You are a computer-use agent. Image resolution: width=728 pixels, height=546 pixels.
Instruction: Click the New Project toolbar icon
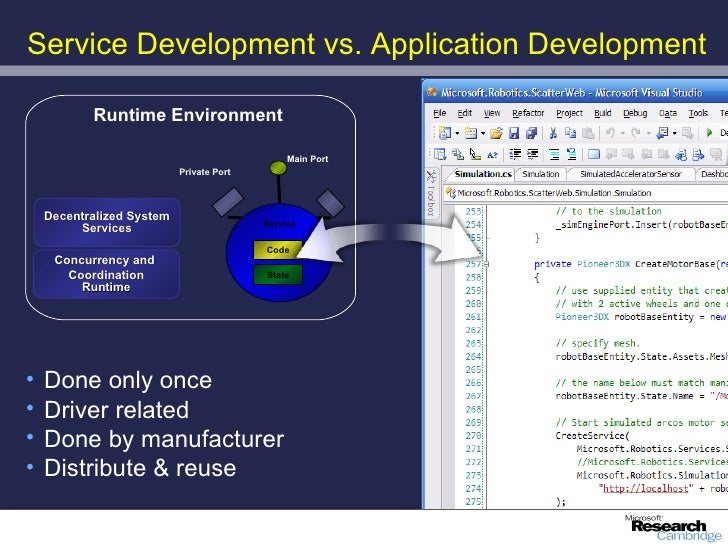(x=444, y=133)
